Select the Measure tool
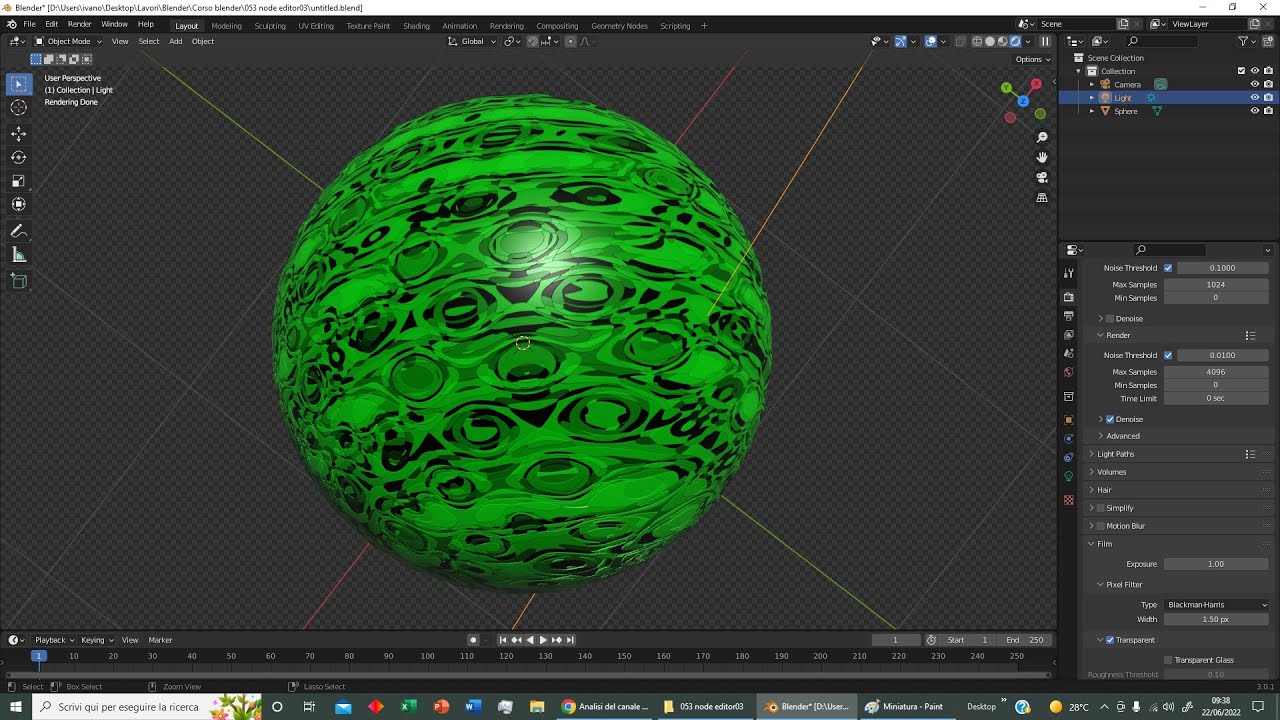Image resolution: width=1280 pixels, height=720 pixels. click(x=19, y=255)
